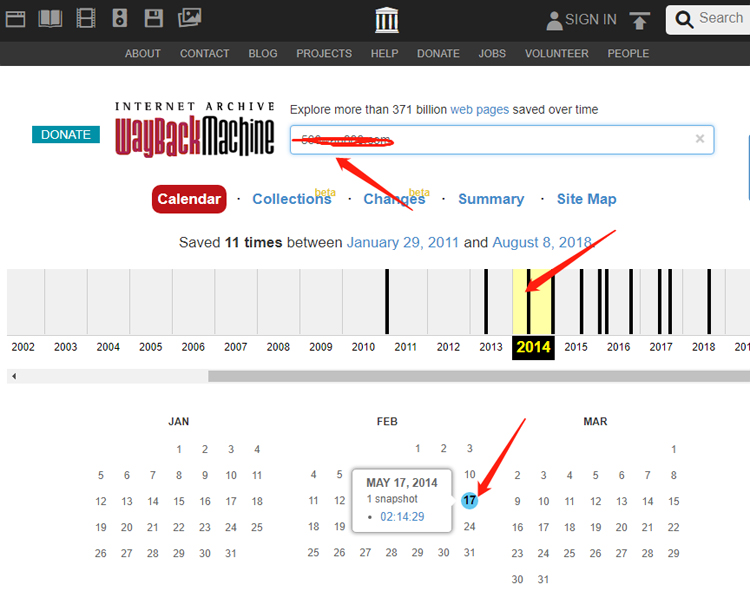Open the August 8, 2018 capture link
Screen dimensions: 750x591
(542, 242)
